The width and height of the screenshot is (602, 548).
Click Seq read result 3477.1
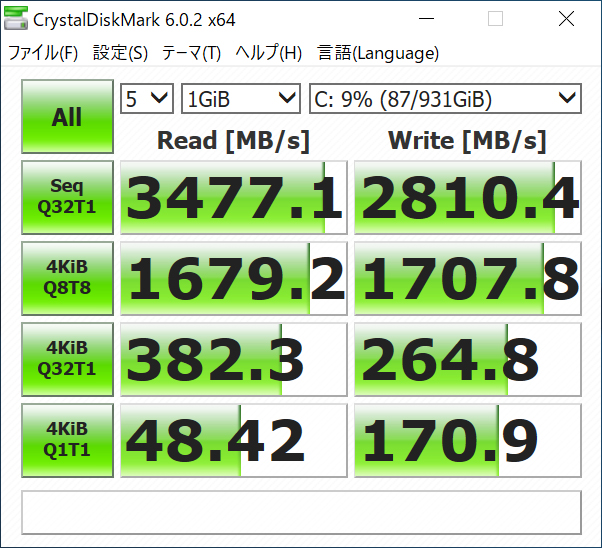pos(234,197)
